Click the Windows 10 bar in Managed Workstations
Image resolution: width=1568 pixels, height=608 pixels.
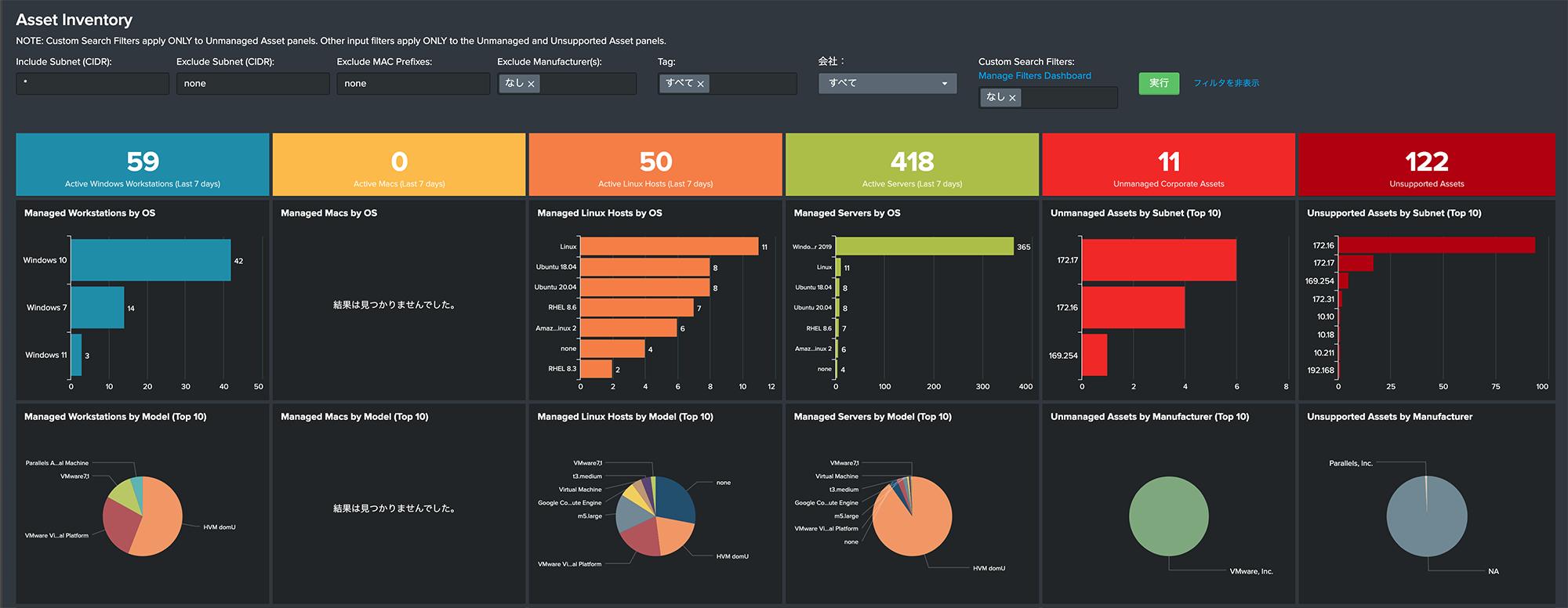(151, 260)
